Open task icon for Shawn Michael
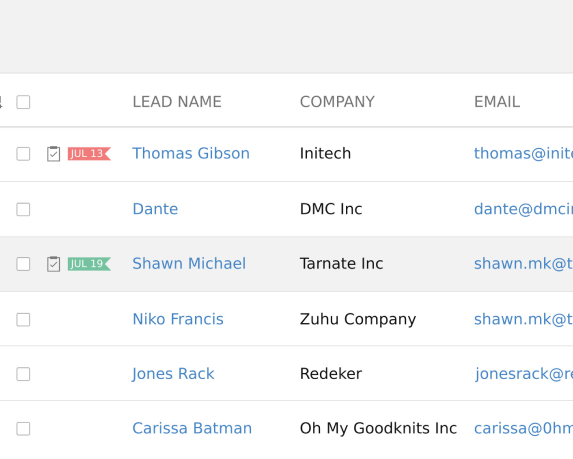Image resolution: width=573 pixels, height=459 pixels. coord(53,264)
